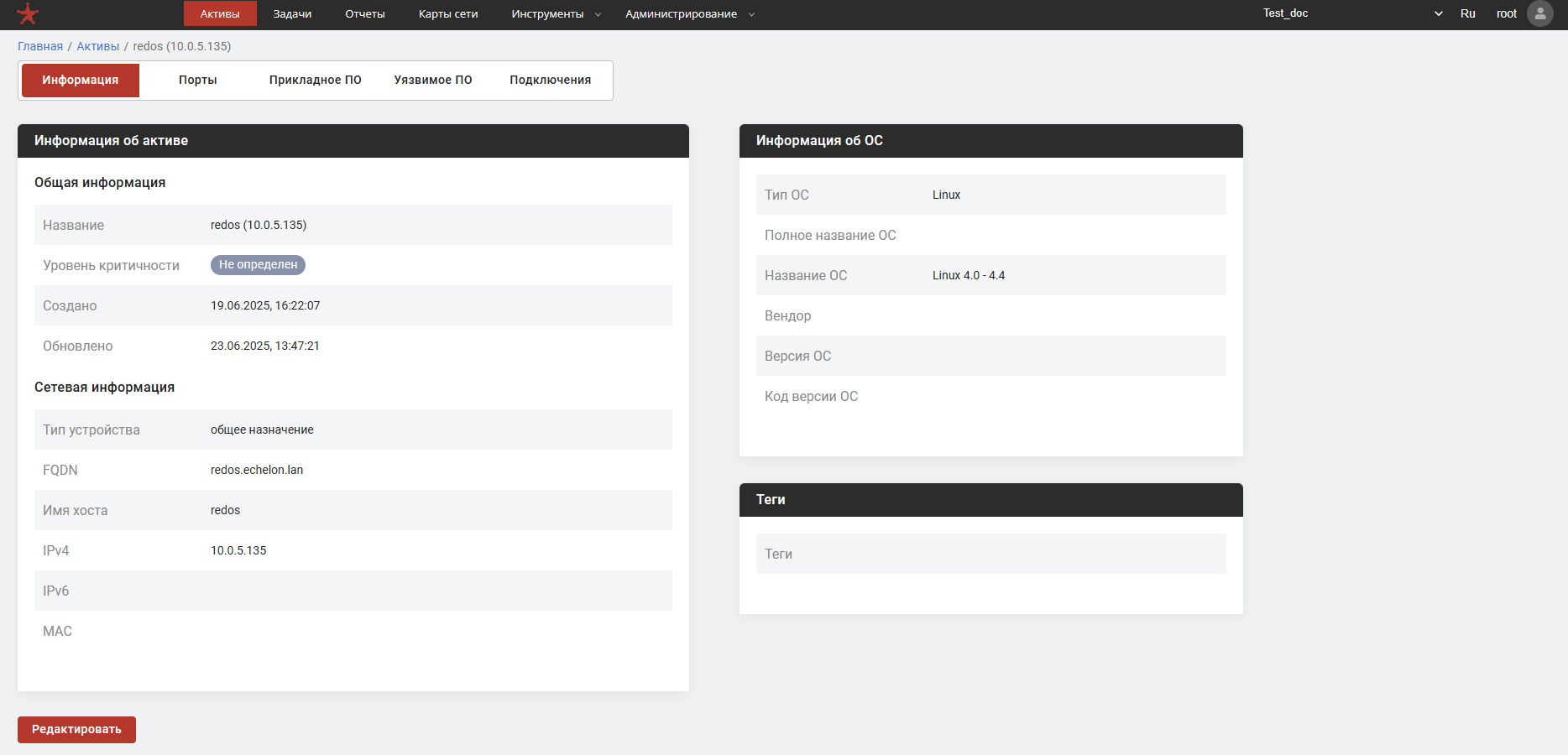The height and width of the screenshot is (755, 1568).
Task: Switch to the Порты tab
Action: (x=198, y=81)
